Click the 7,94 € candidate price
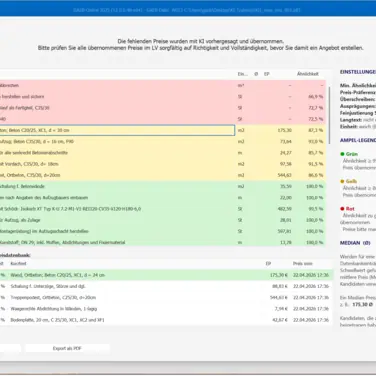 (281, 309)
